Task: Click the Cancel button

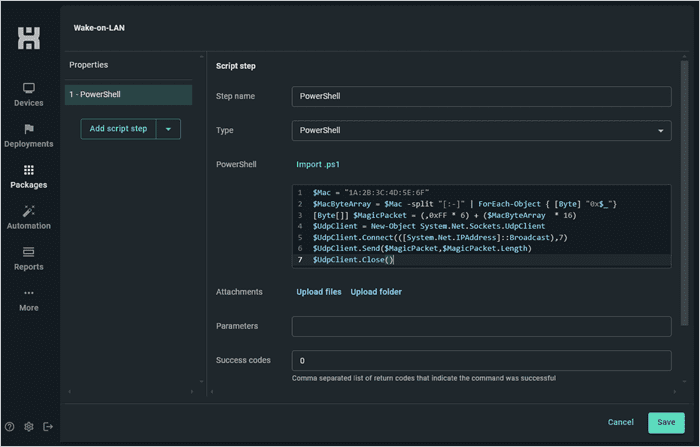Action: pos(621,422)
